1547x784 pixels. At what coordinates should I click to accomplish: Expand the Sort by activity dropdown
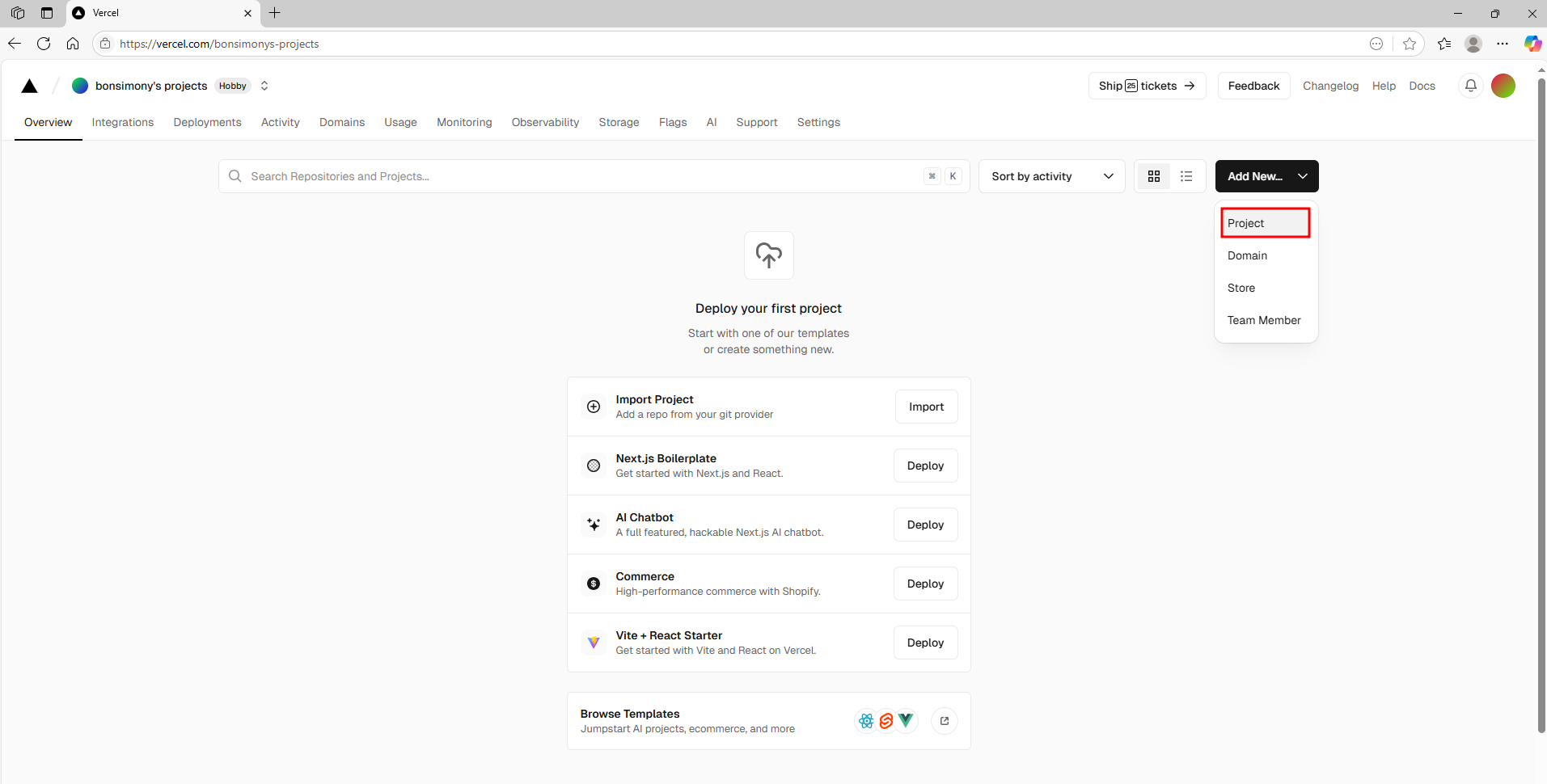[1052, 176]
